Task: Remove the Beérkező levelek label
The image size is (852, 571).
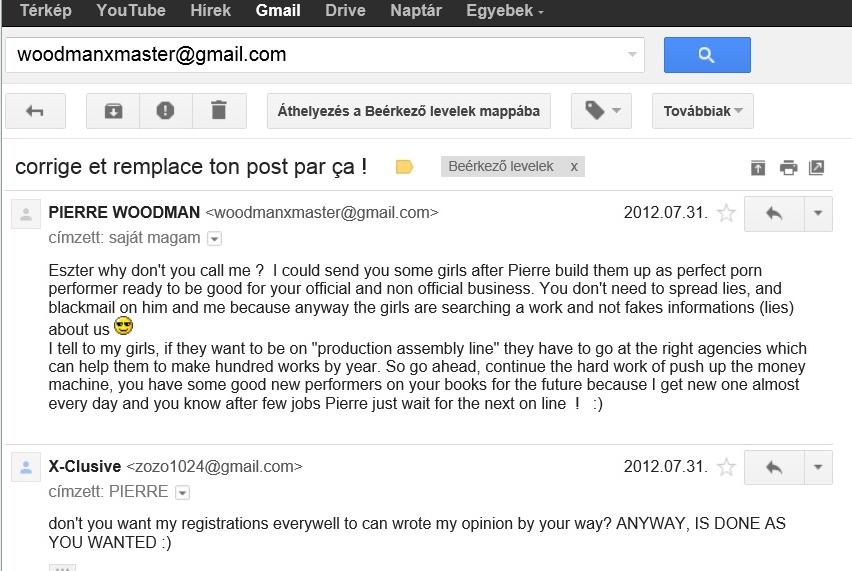Action: 574,167
